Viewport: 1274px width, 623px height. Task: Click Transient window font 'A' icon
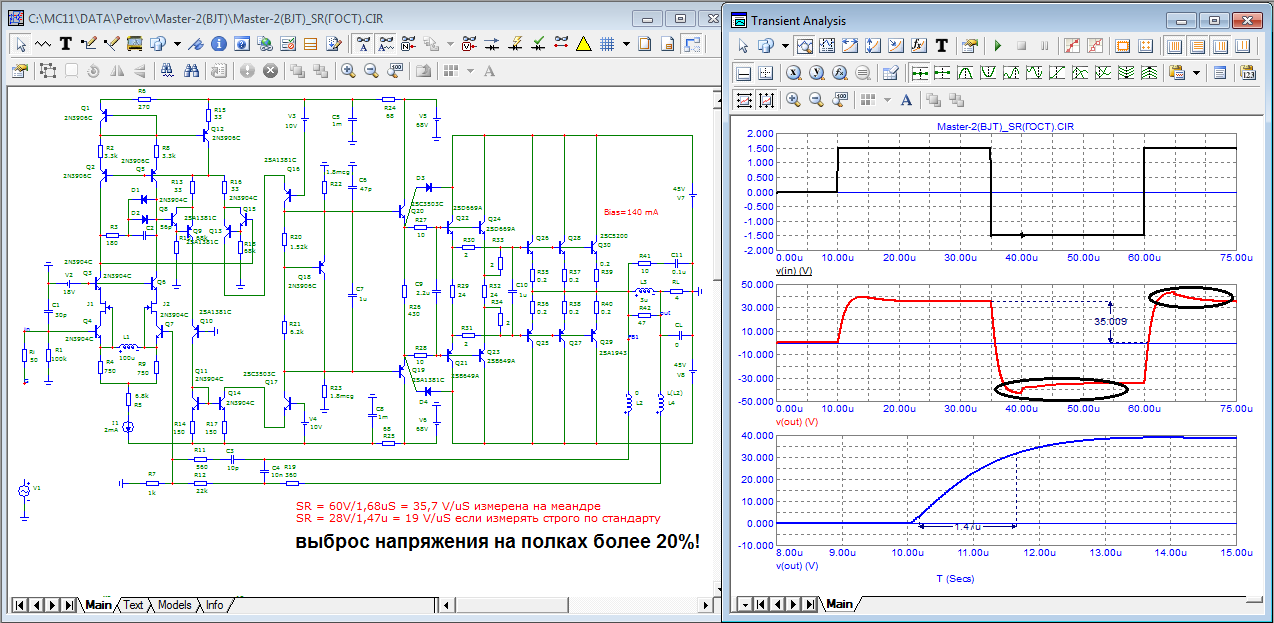click(906, 99)
